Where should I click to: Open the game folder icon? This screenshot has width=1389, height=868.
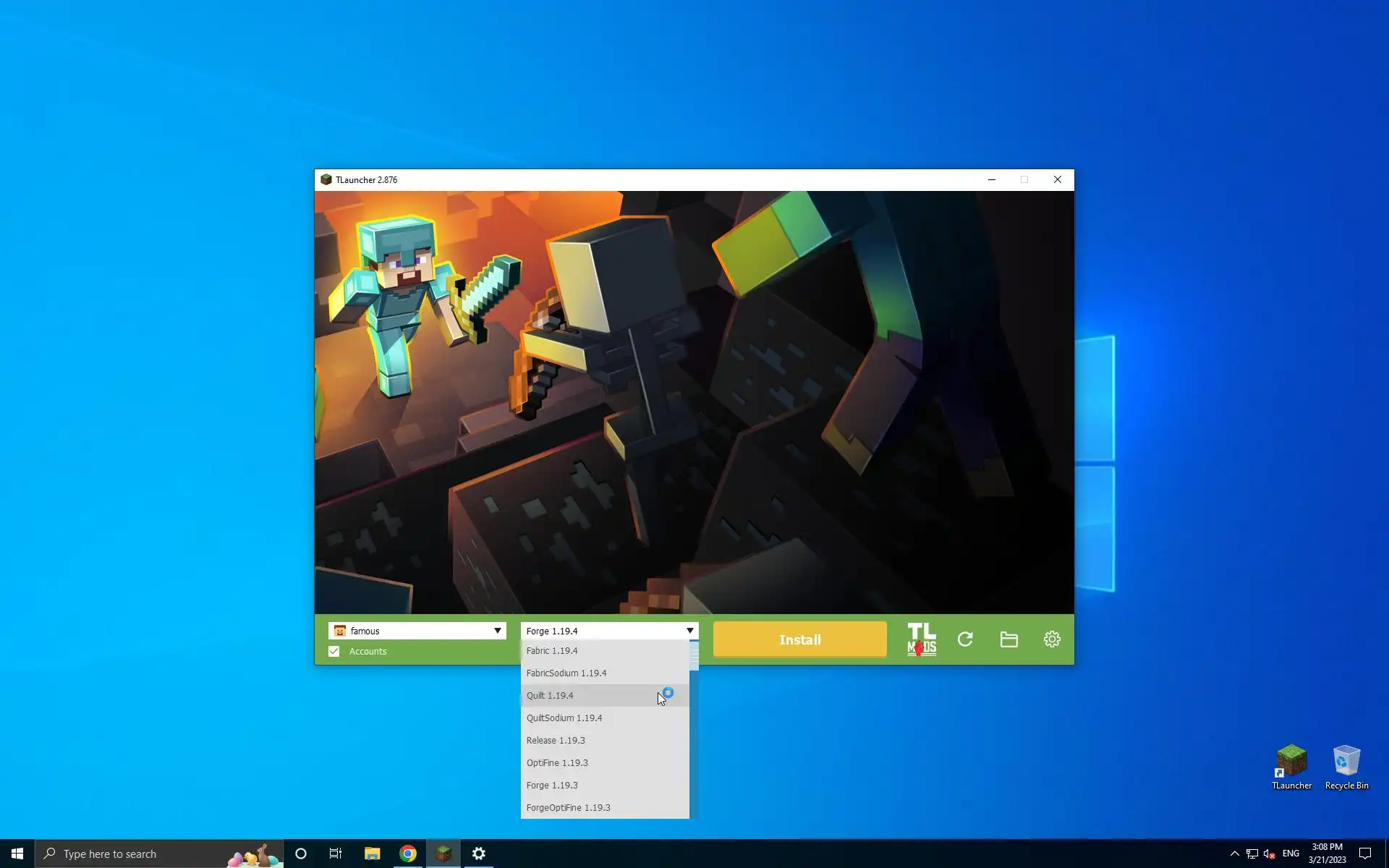1008,639
